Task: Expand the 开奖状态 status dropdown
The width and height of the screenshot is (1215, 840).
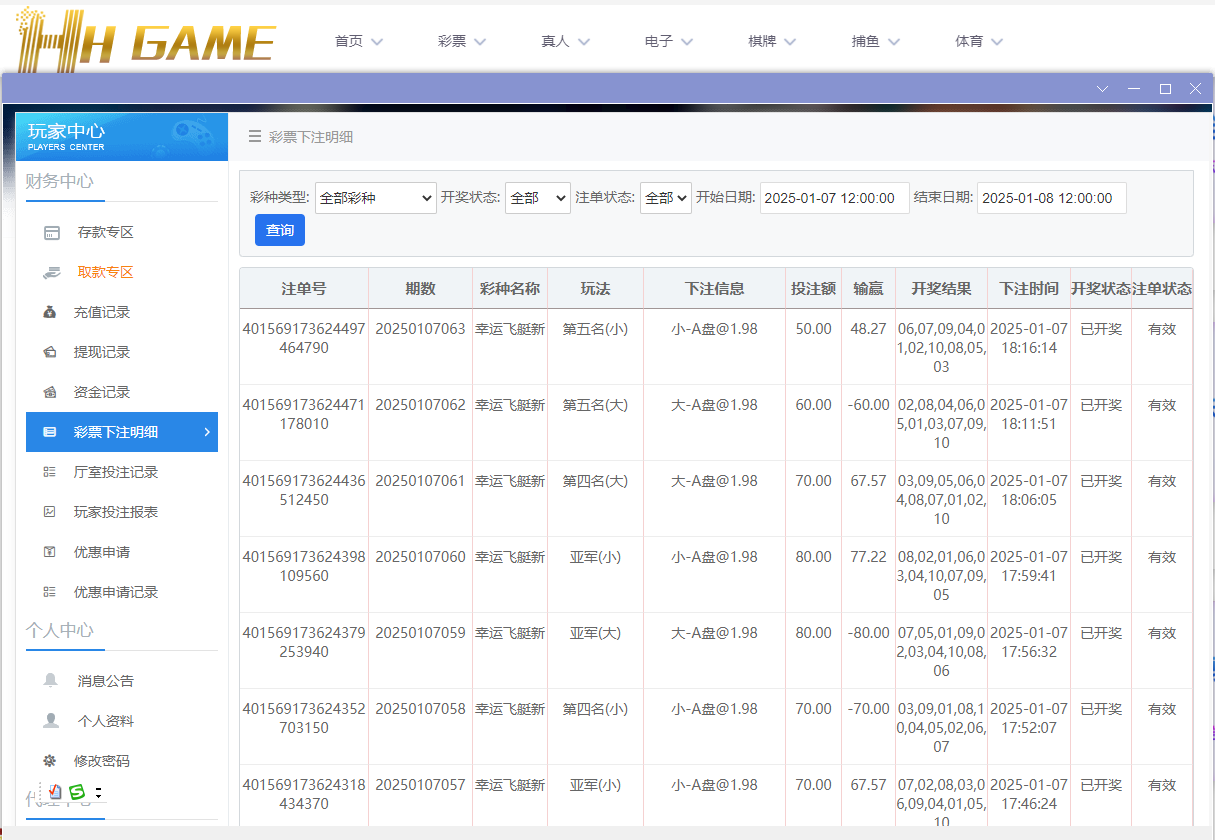Action: coord(536,197)
